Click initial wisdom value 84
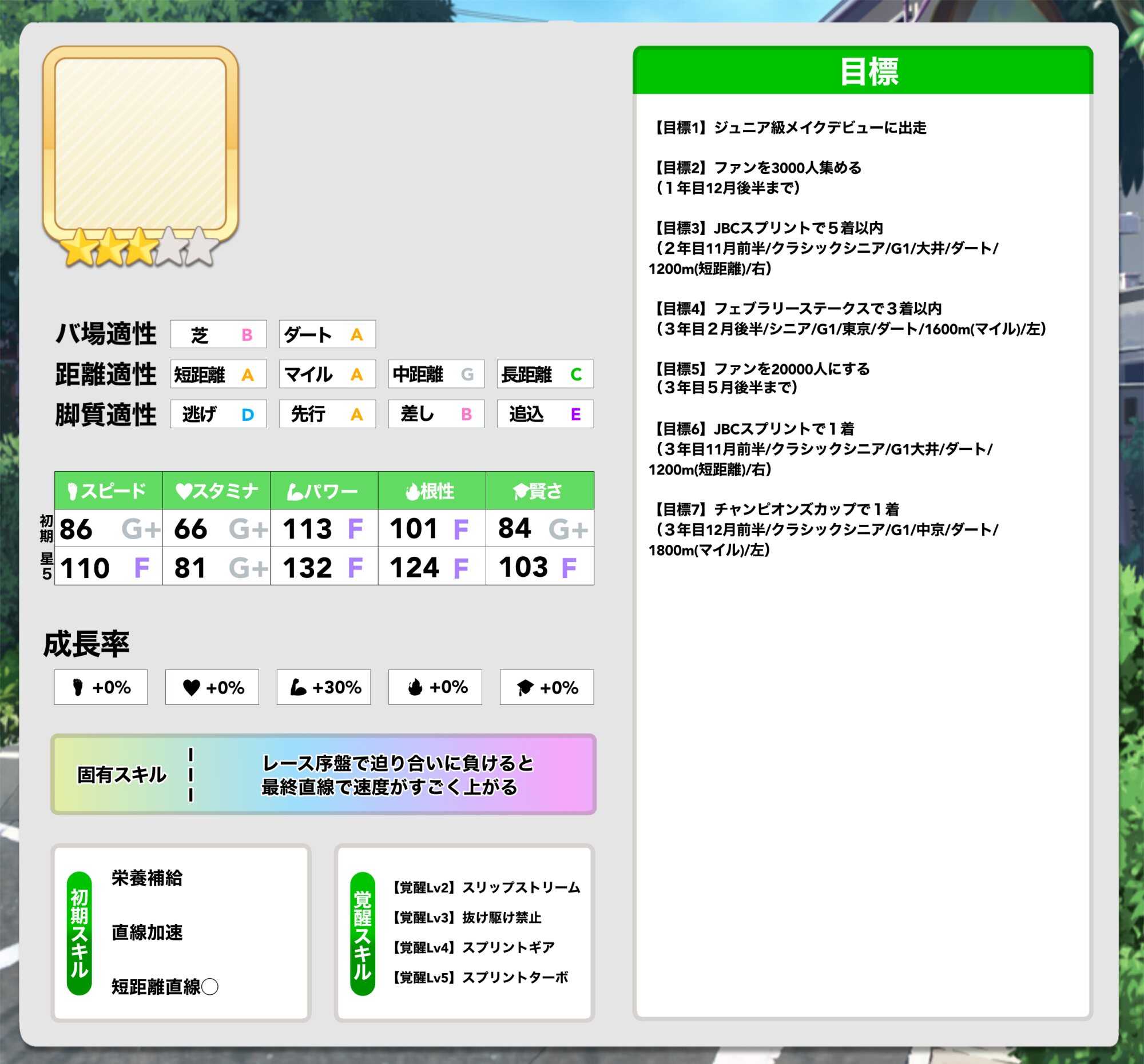Screen dimensions: 1144x1064 click(x=514, y=528)
